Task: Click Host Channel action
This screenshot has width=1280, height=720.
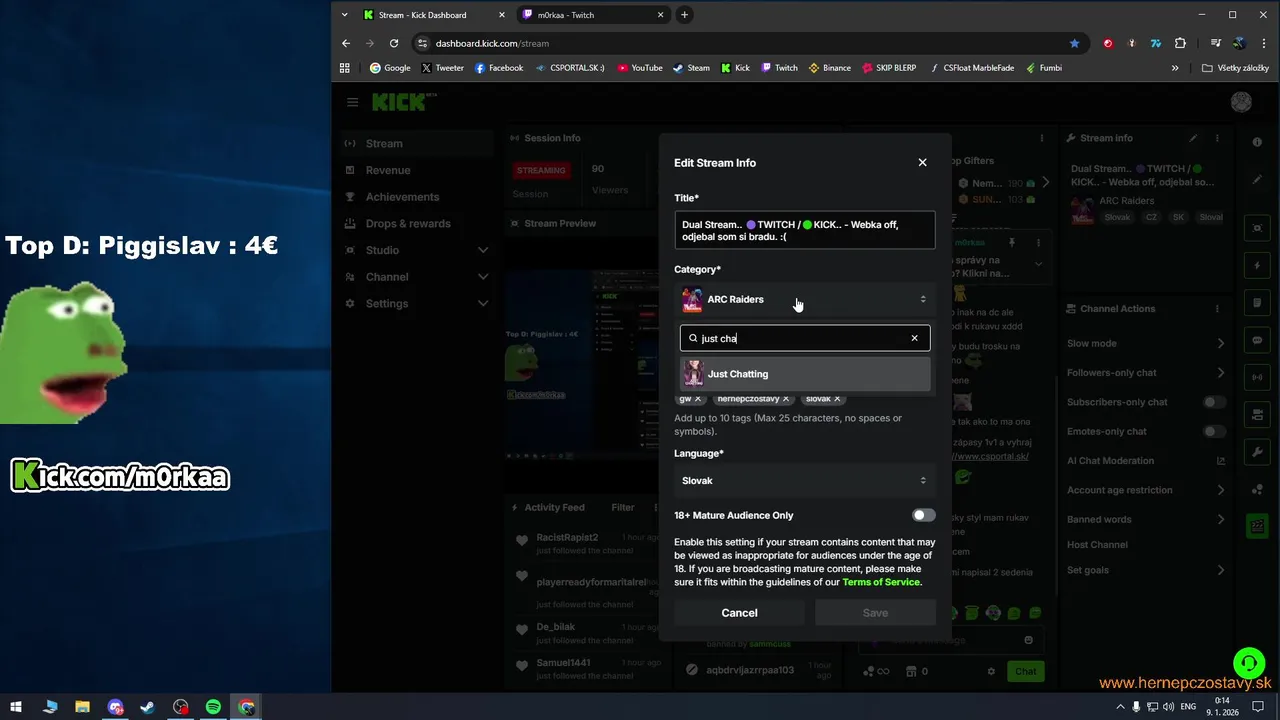Action: point(1097,545)
